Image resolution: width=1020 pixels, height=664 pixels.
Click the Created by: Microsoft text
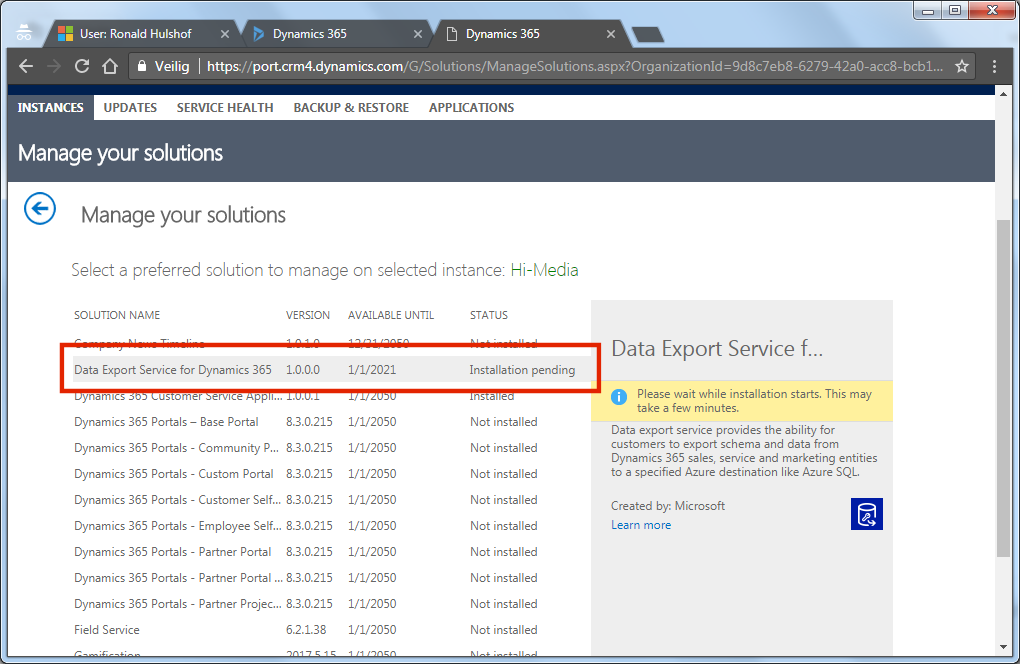[x=668, y=505]
